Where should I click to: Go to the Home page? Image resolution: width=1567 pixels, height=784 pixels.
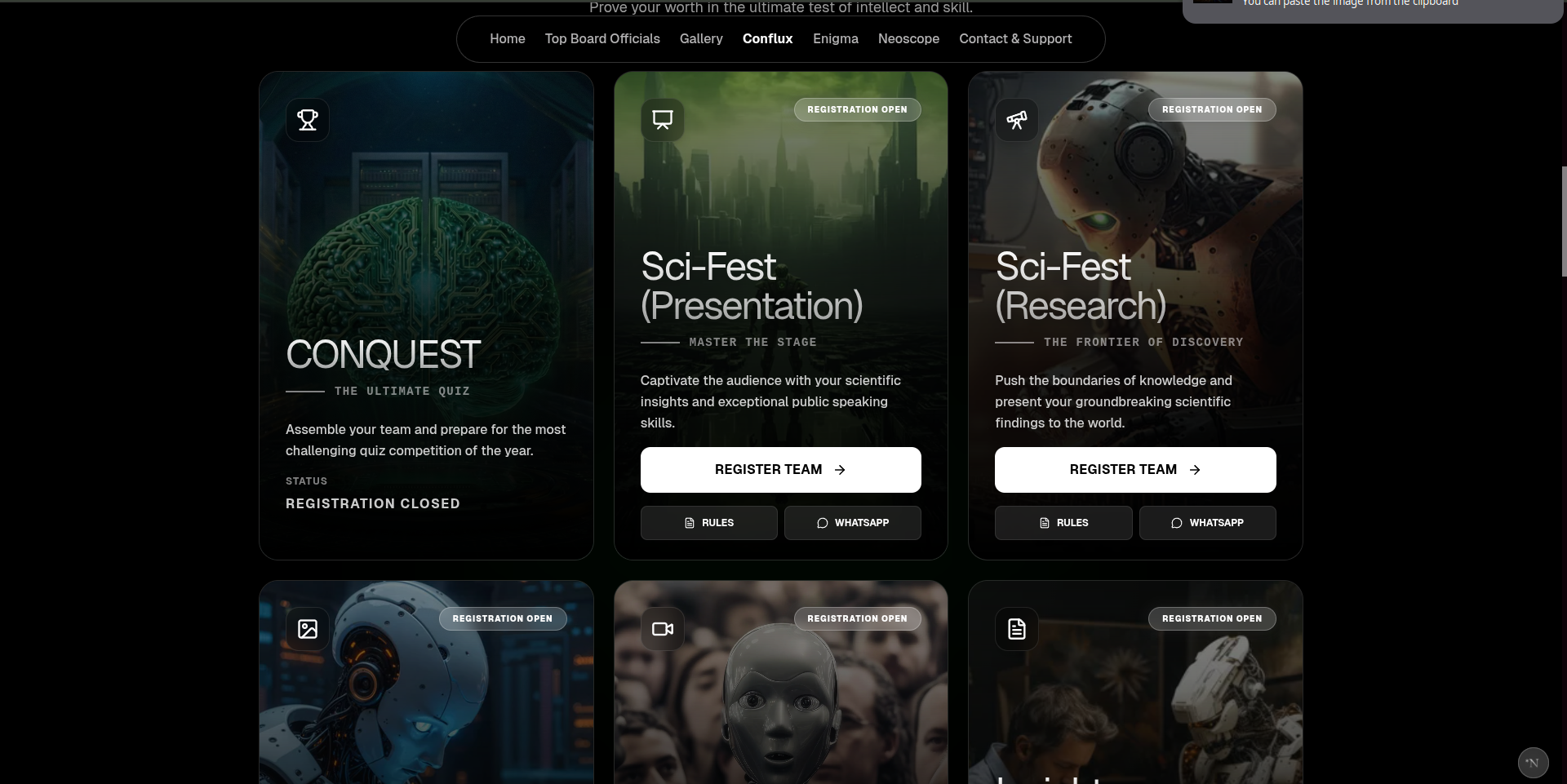[507, 38]
